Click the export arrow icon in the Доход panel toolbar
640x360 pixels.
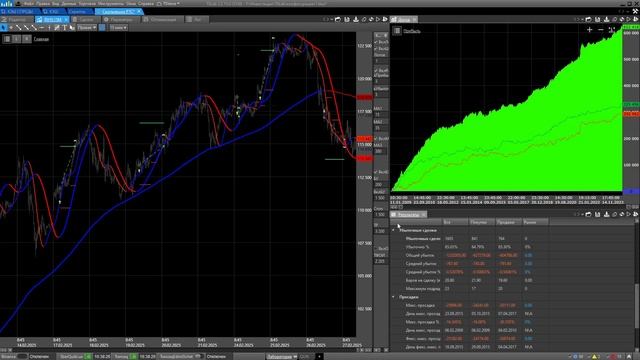pos(607,19)
